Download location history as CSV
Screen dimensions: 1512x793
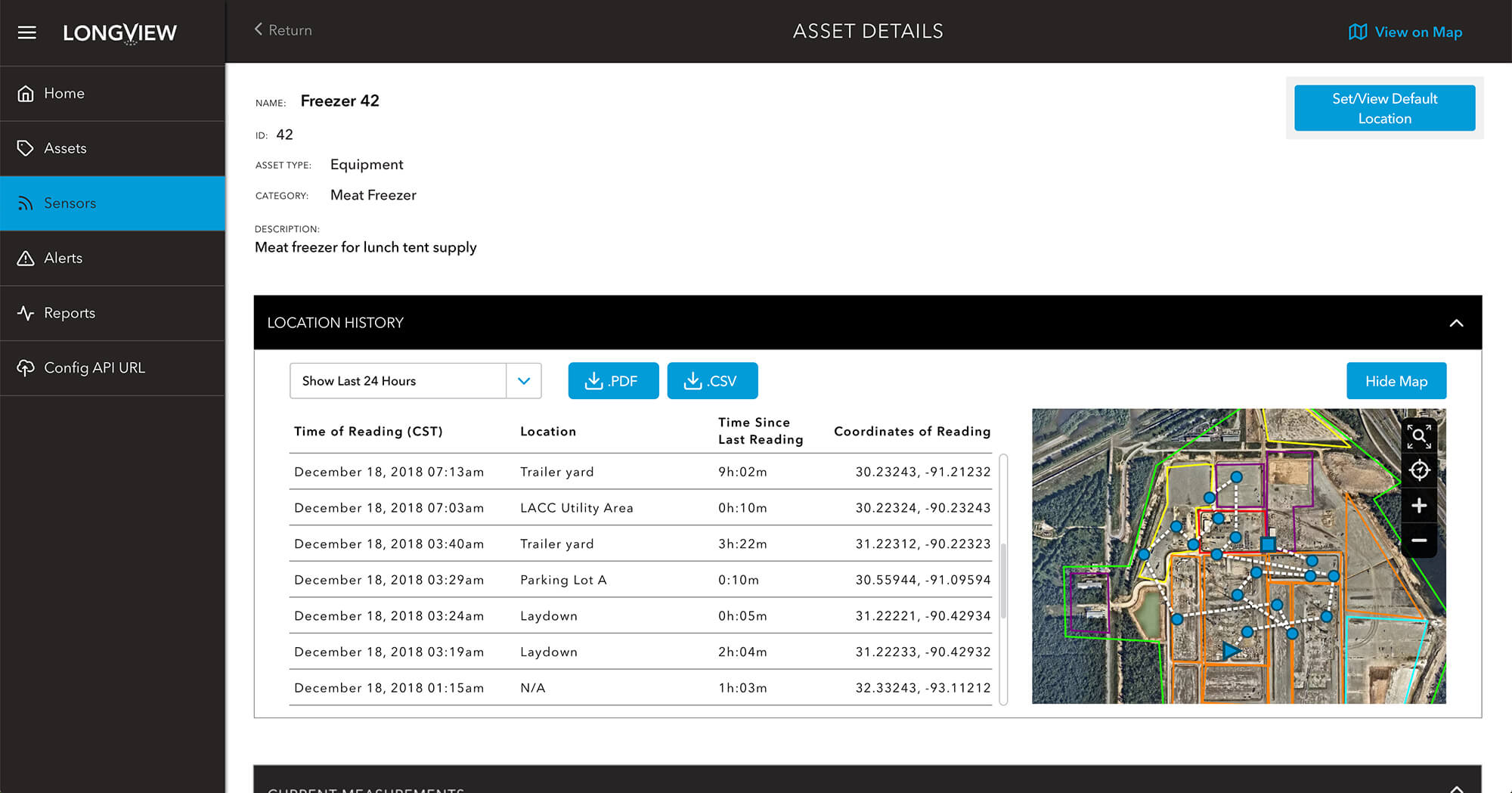click(x=712, y=381)
